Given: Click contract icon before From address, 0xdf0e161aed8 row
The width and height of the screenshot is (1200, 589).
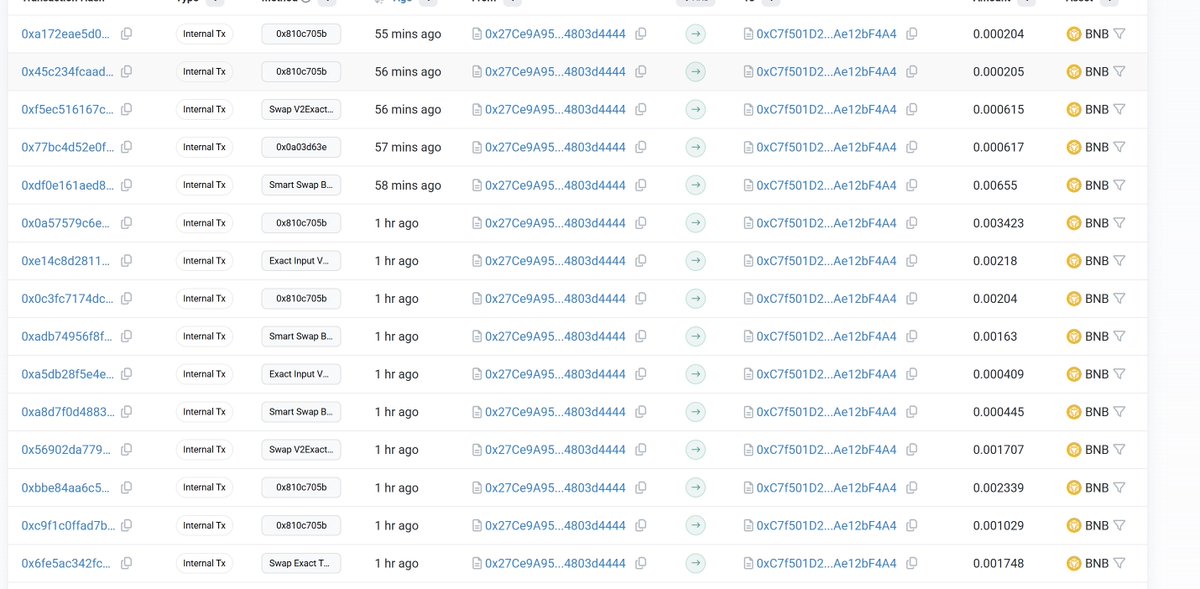Looking at the screenshot, I should point(477,185).
